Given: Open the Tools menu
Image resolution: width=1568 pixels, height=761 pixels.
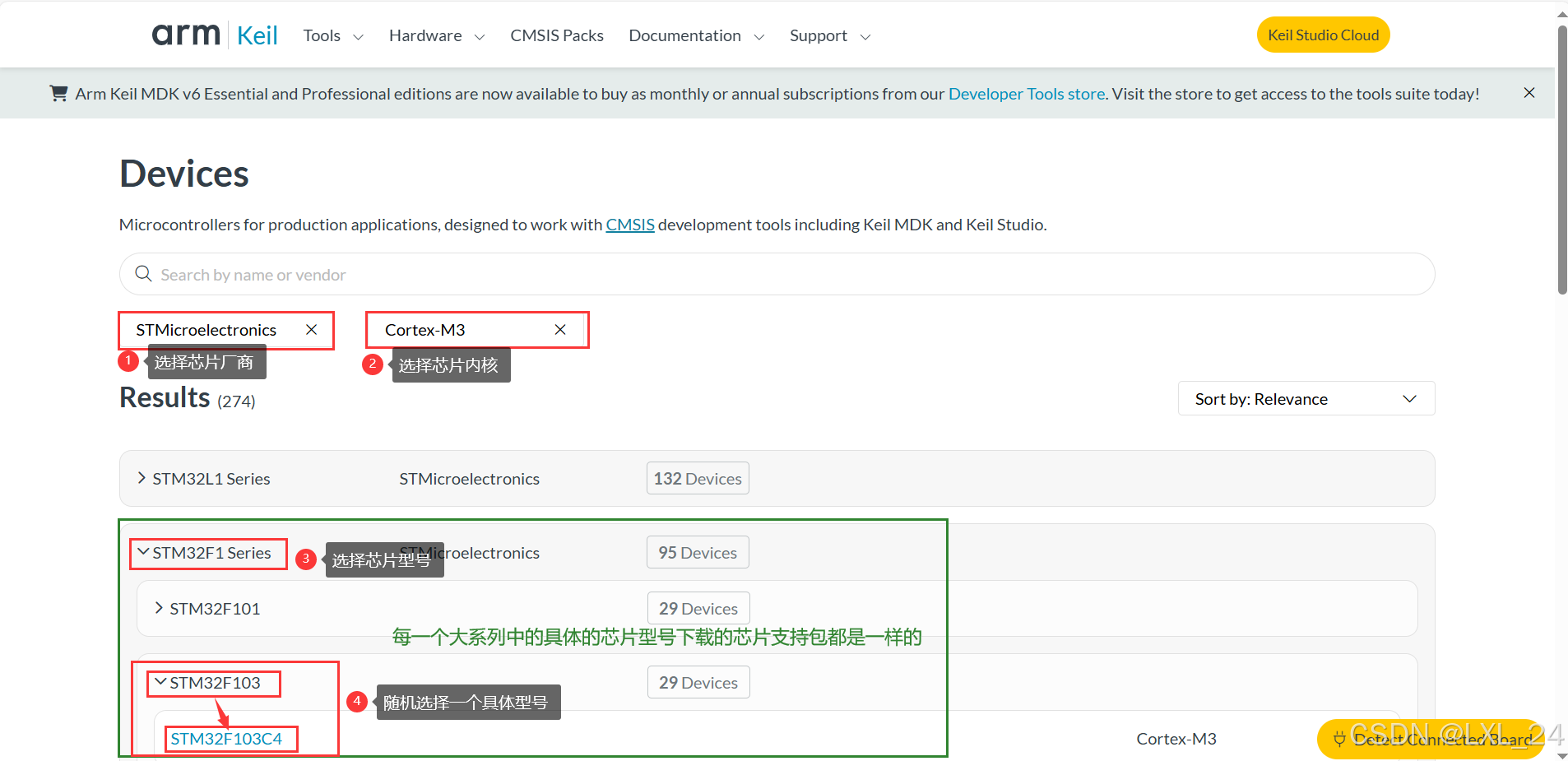Looking at the screenshot, I should tap(332, 35).
